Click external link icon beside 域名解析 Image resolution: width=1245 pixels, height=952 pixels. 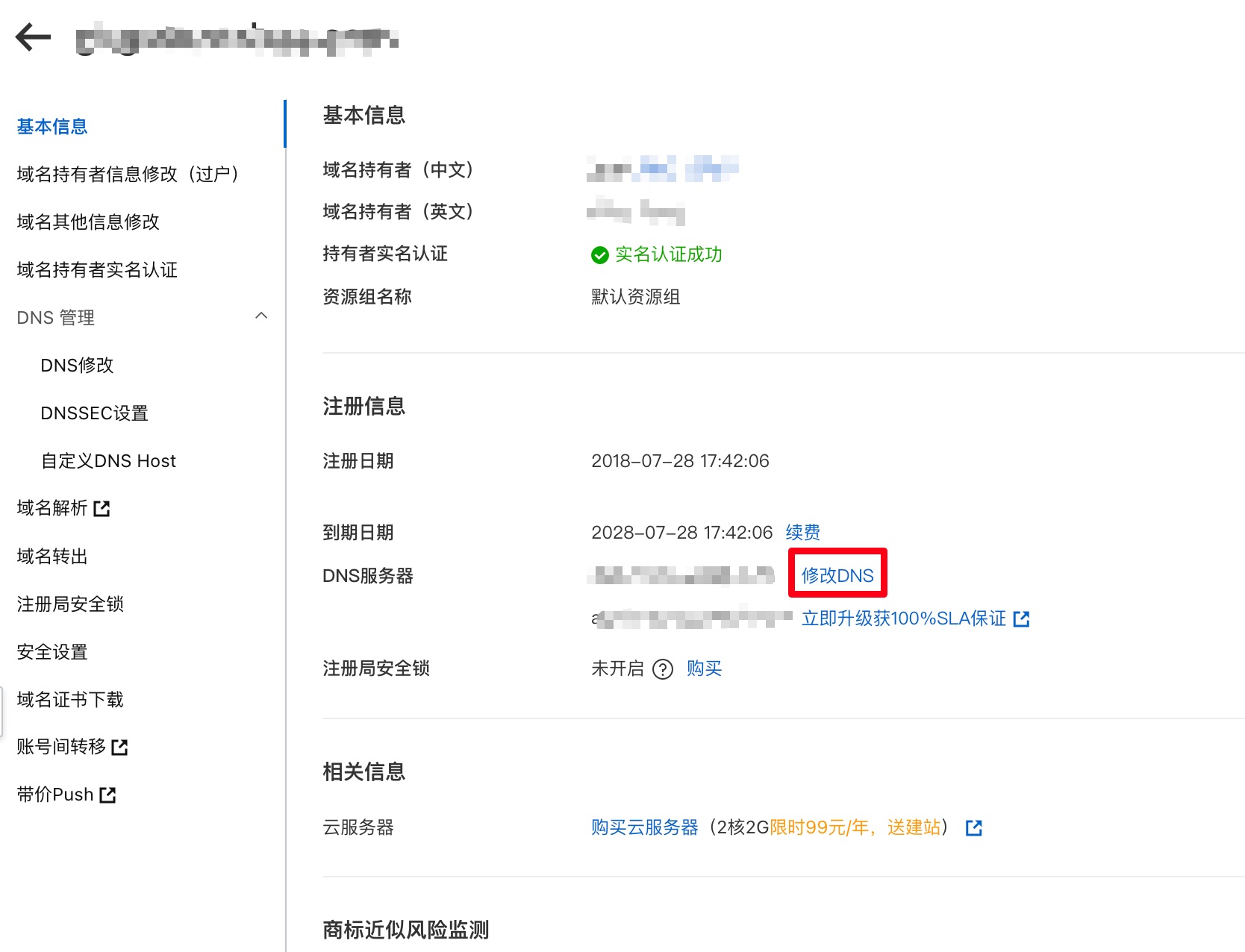pos(102,509)
